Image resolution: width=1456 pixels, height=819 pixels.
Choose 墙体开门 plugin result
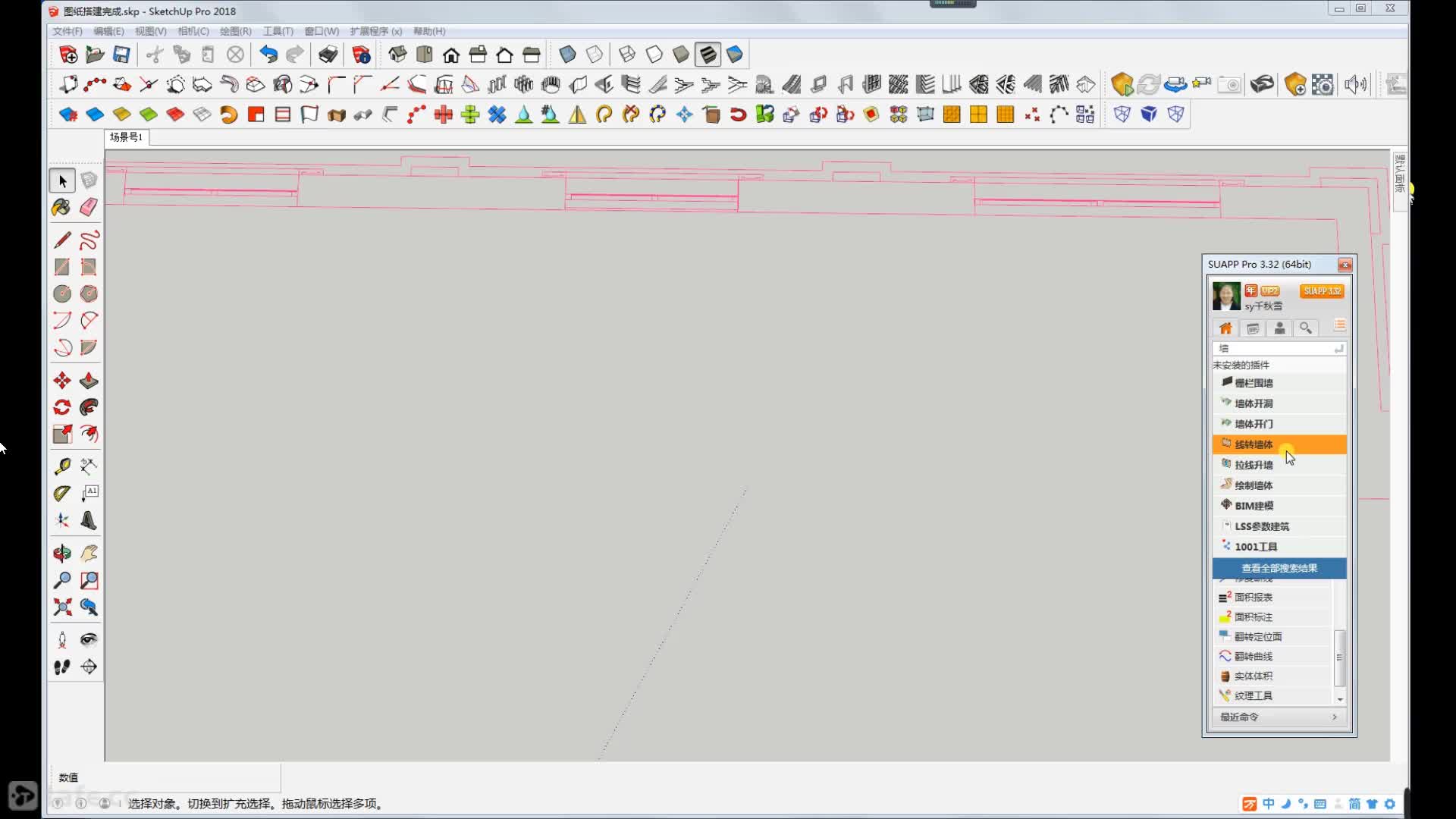tap(1279, 424)
